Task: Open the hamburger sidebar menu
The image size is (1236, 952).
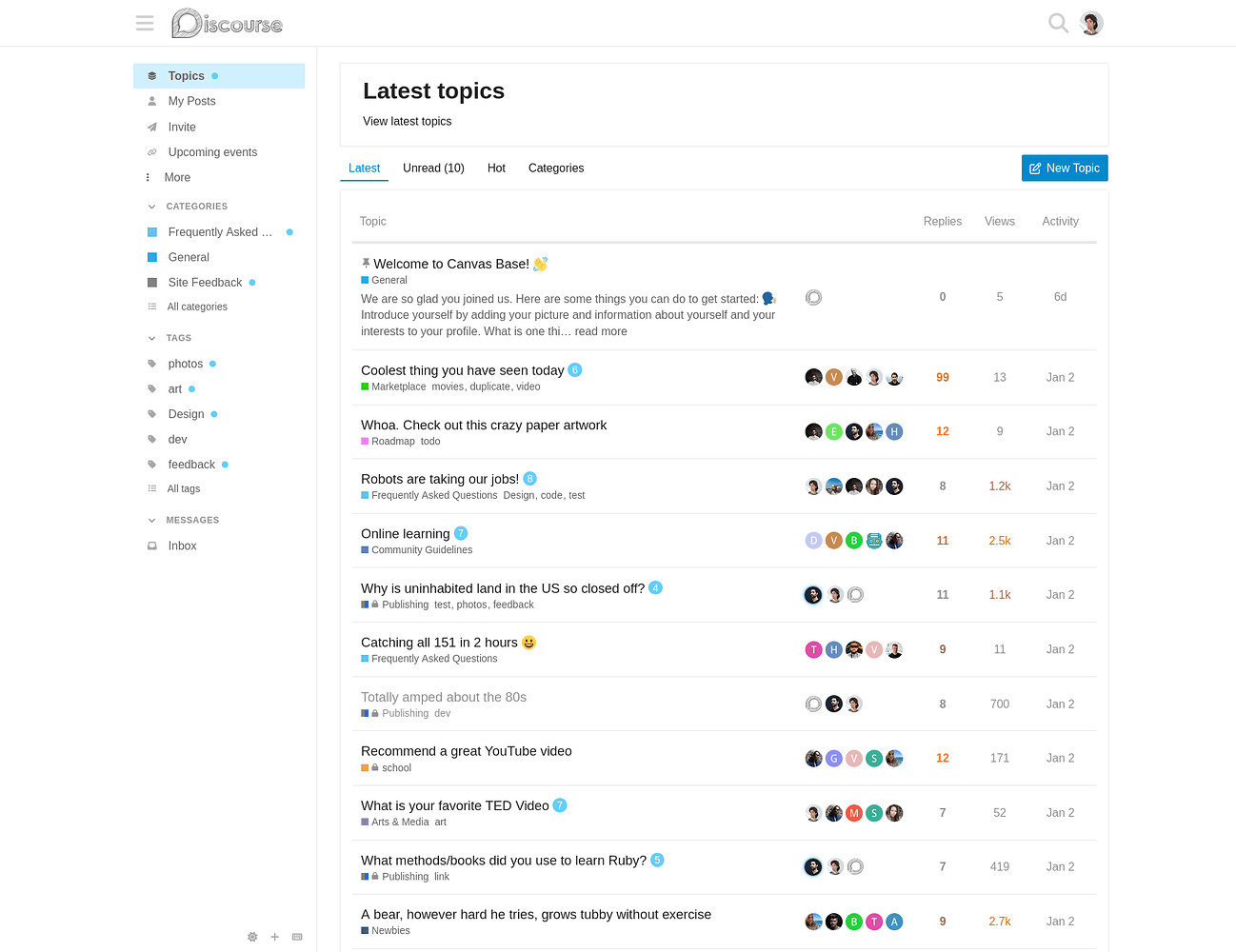Action: tap(145, 23)
